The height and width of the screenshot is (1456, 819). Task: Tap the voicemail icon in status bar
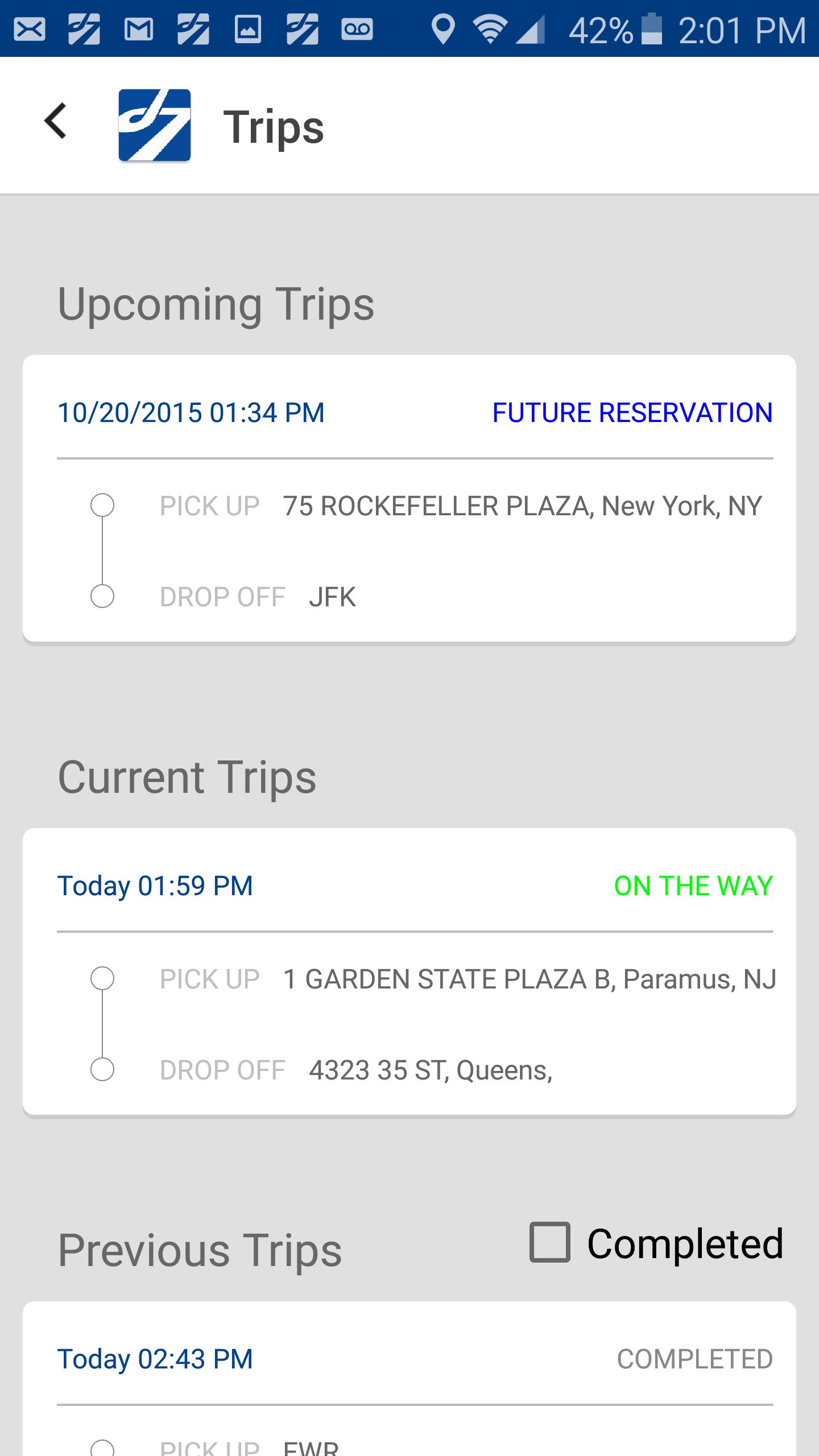[357, 29]
